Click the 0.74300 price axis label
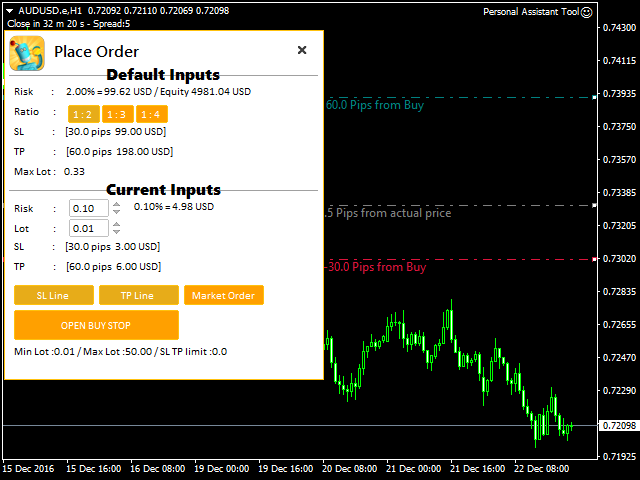 coord(619,28)
